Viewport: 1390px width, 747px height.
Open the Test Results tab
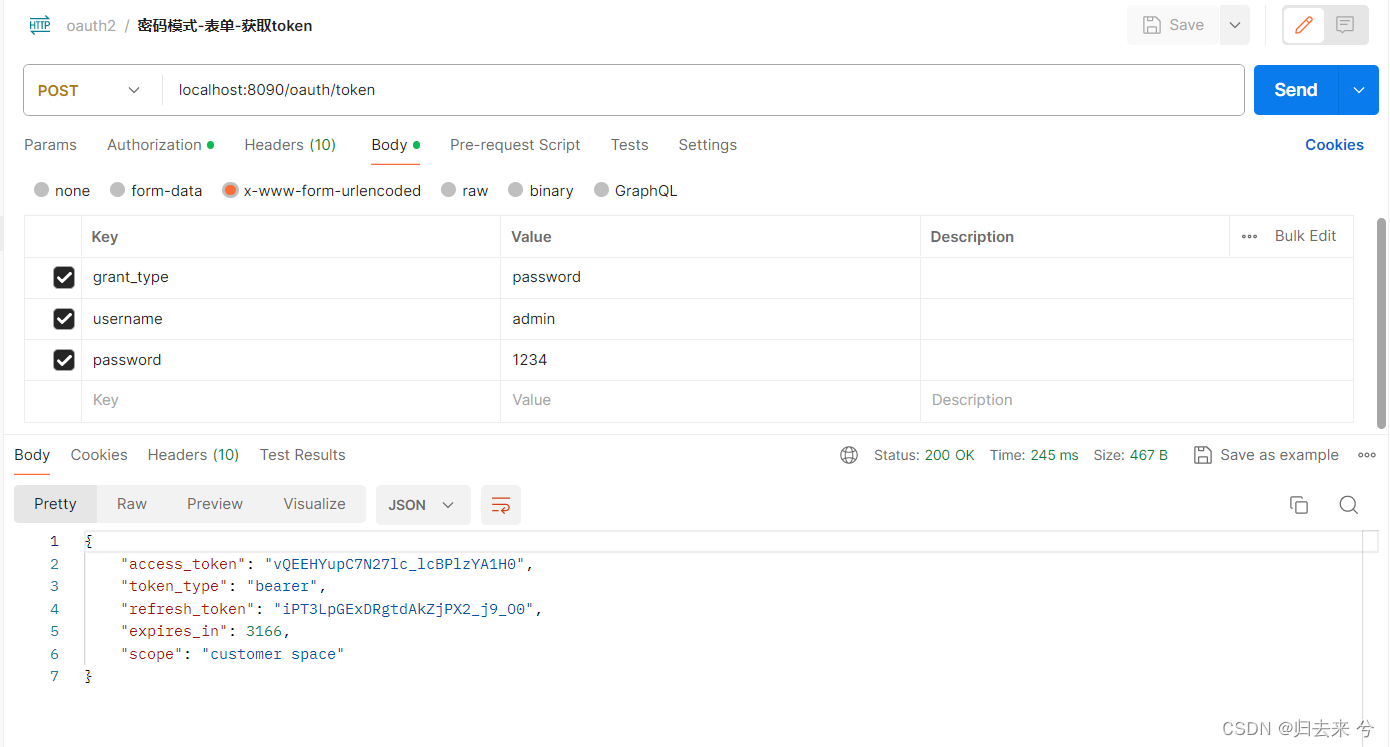pyautogui.click(x=303, y=455)
